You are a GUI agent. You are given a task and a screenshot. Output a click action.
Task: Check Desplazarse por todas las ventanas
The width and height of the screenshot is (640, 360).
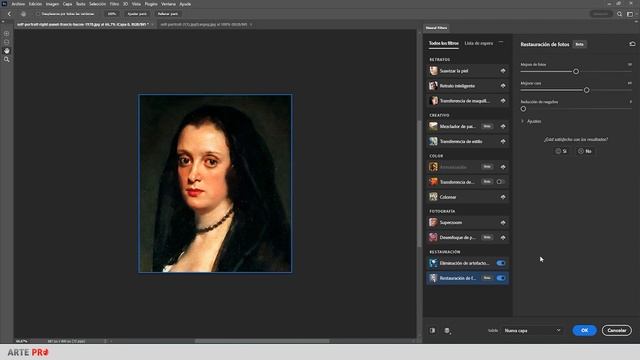38,14
